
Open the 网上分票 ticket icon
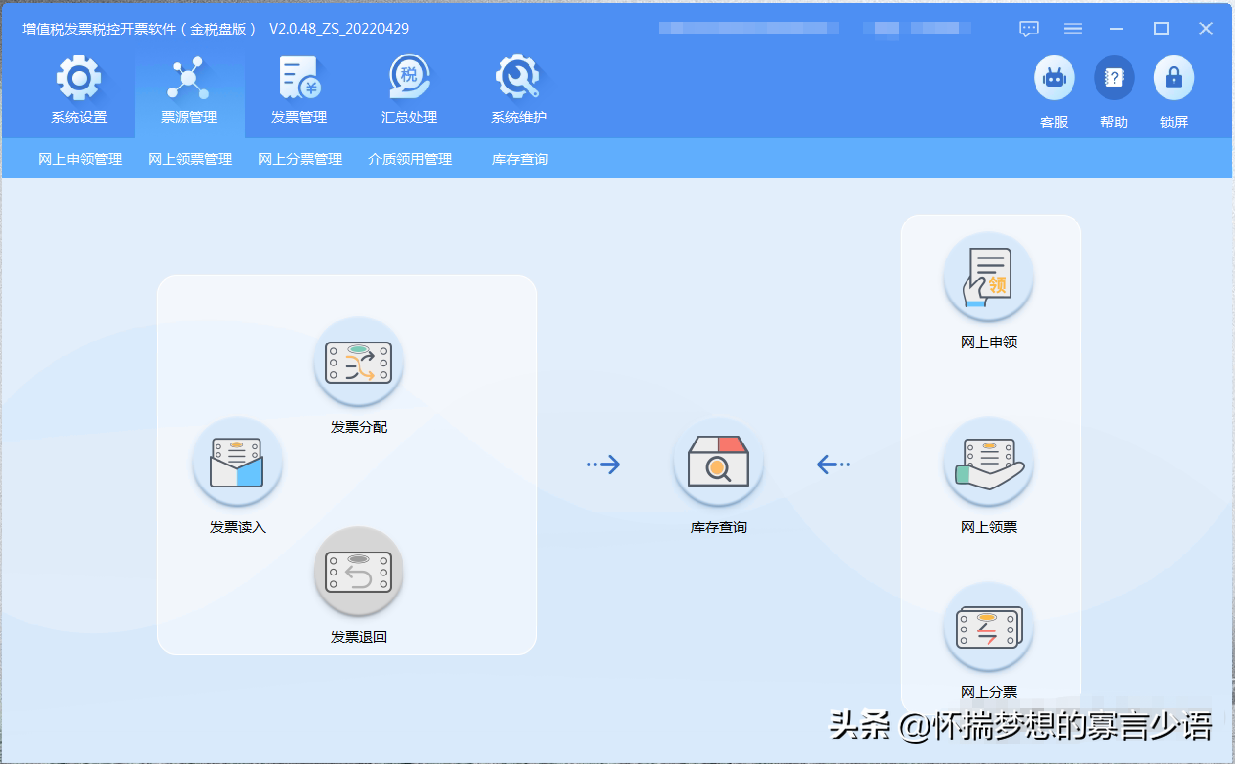tap(989, 628)
